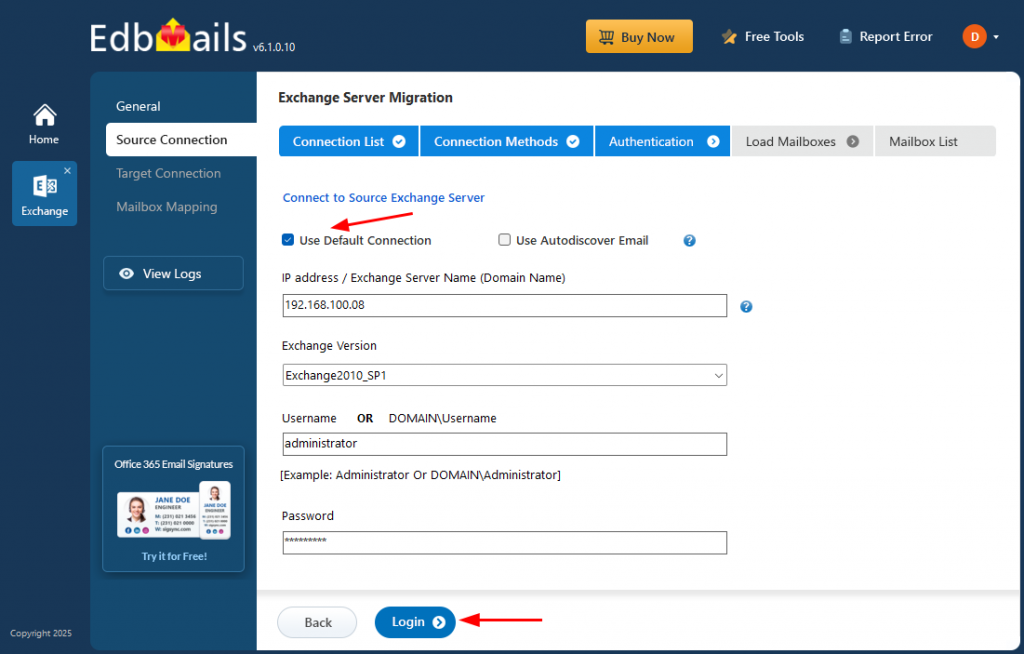Click the shopping cart Buy Now button
The image size is (1024, 654).
coord(639,37)
